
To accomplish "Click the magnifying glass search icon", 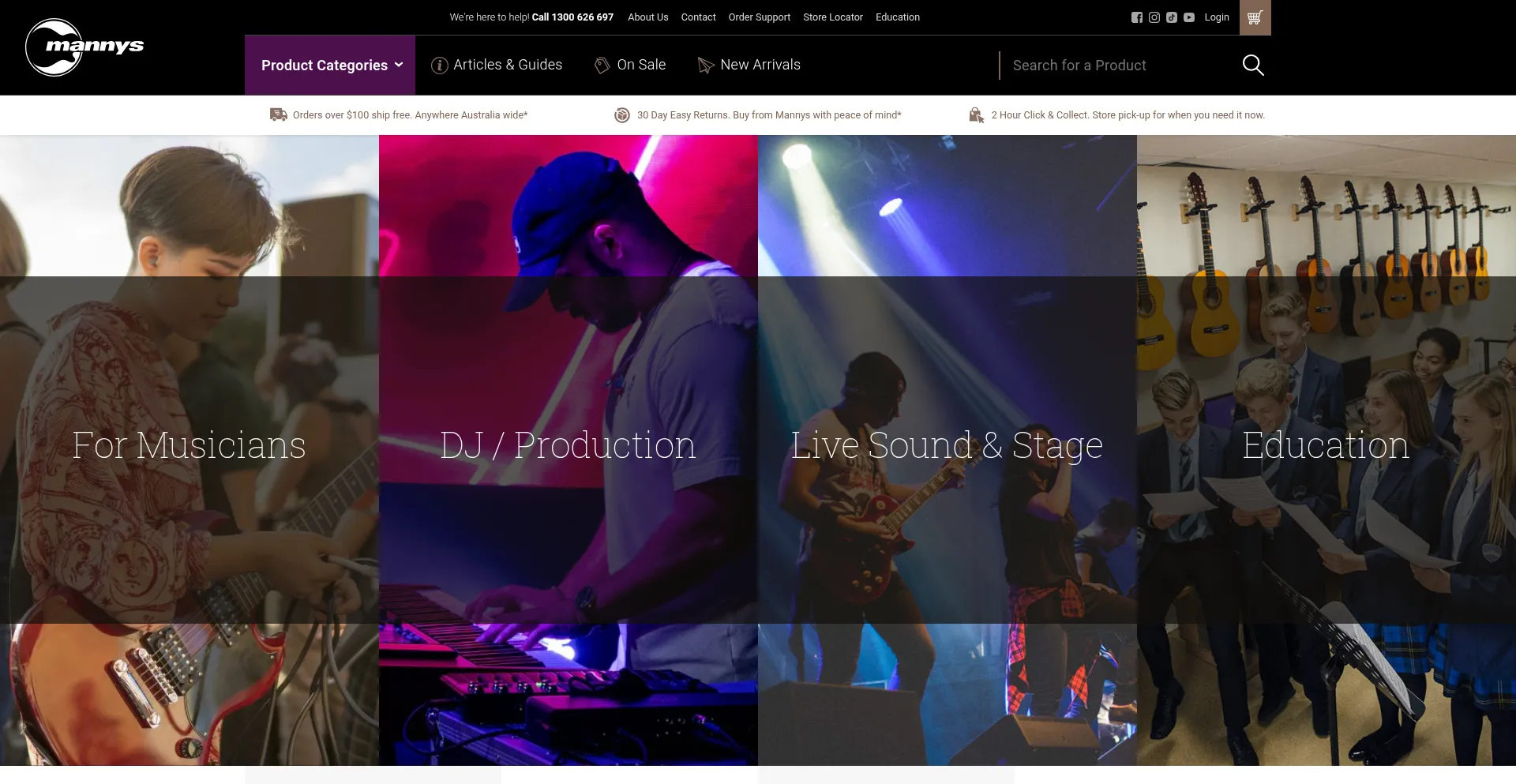I will click(1252, 65).
